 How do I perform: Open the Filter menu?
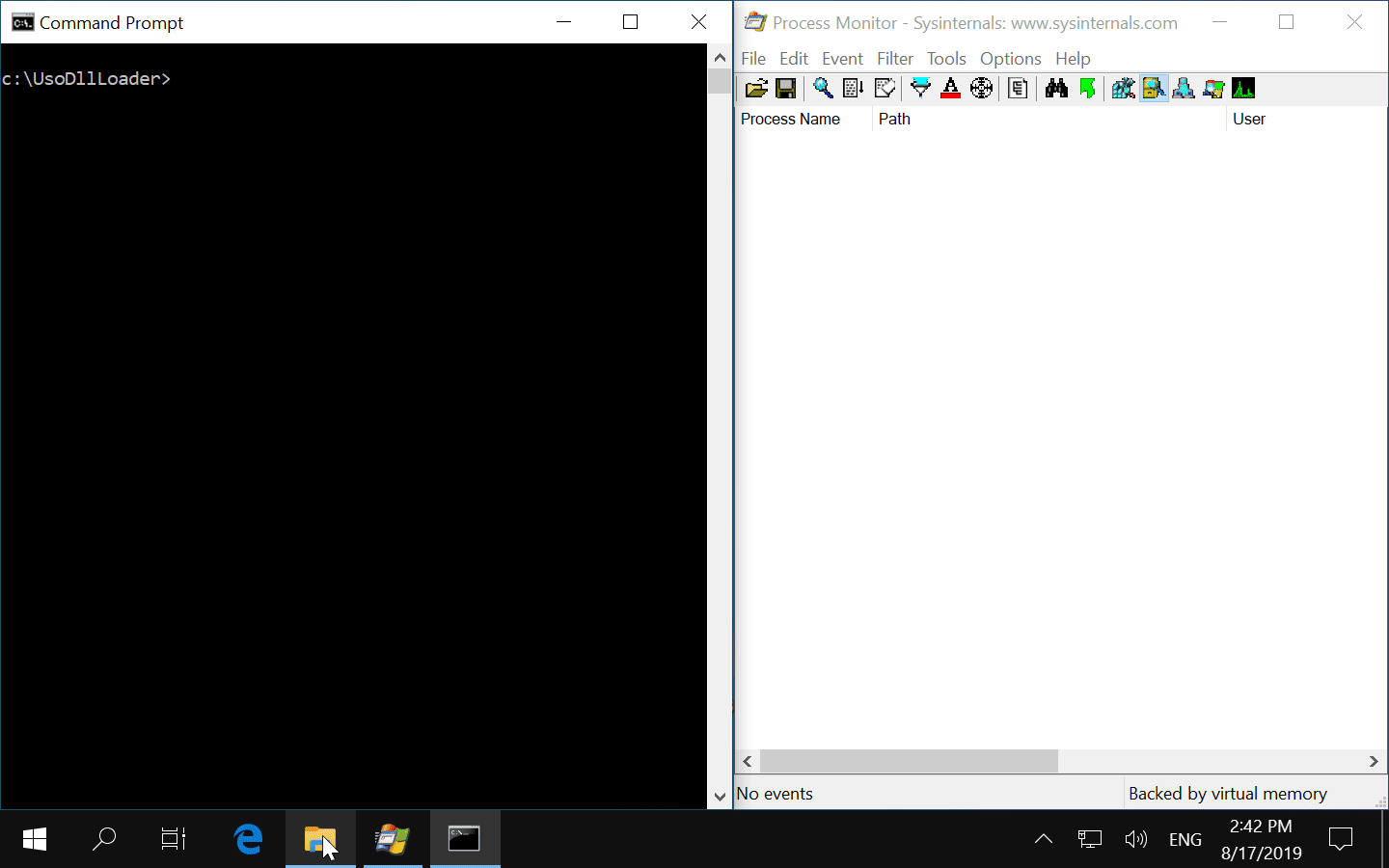point(895,59)
